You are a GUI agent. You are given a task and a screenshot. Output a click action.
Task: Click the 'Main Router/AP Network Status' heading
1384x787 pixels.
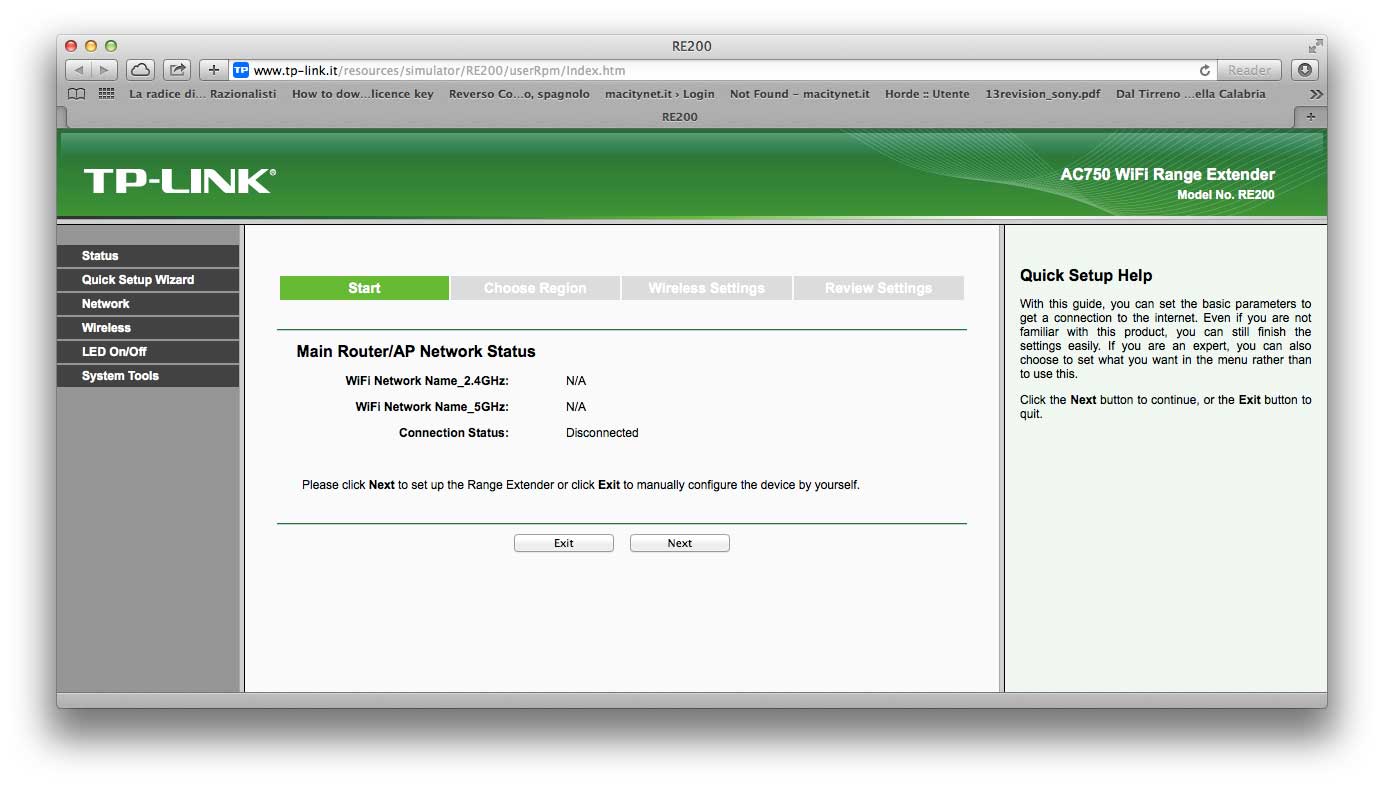pyautogui.click(x=416, y=352)
